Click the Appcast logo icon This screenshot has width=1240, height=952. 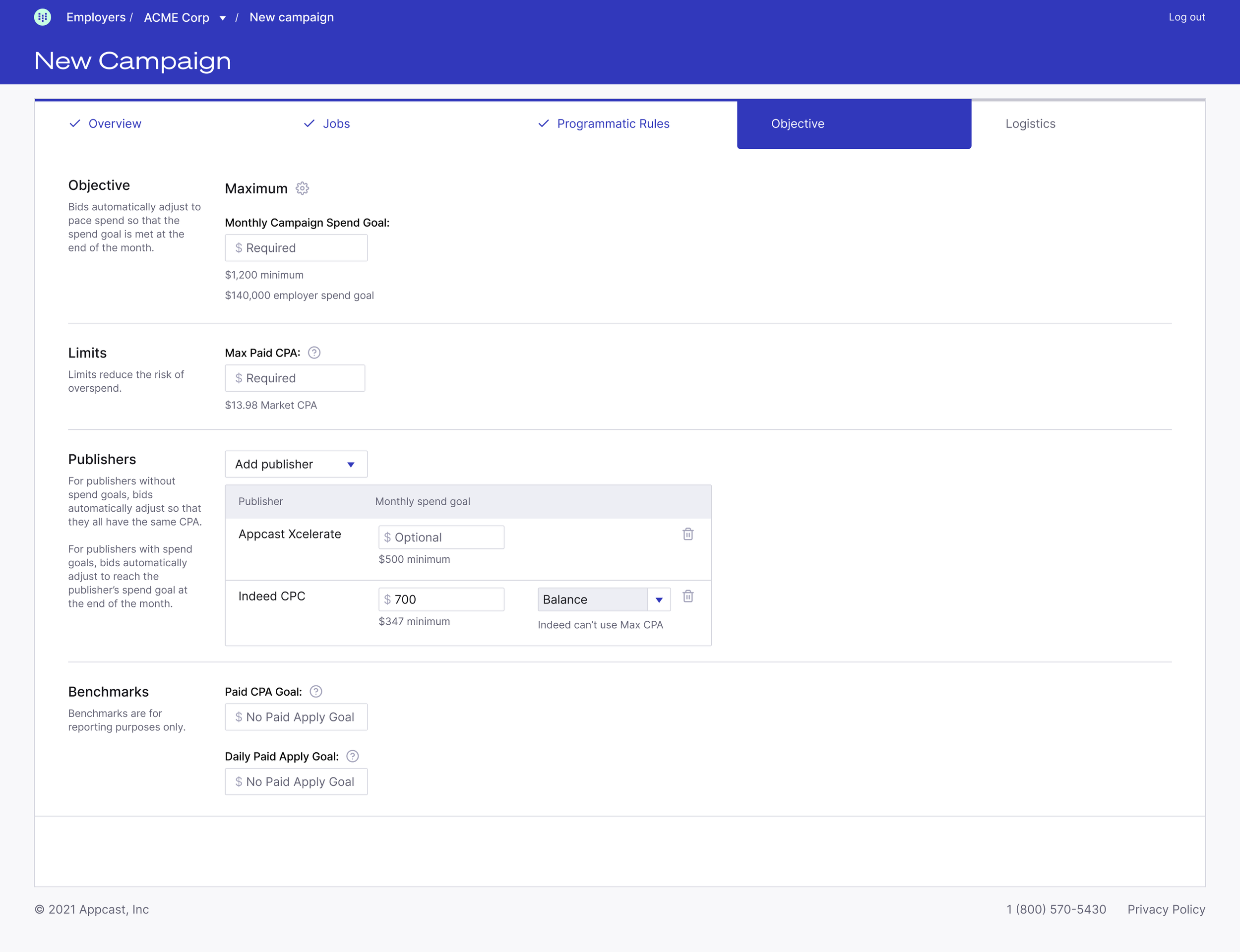(43, 17)
